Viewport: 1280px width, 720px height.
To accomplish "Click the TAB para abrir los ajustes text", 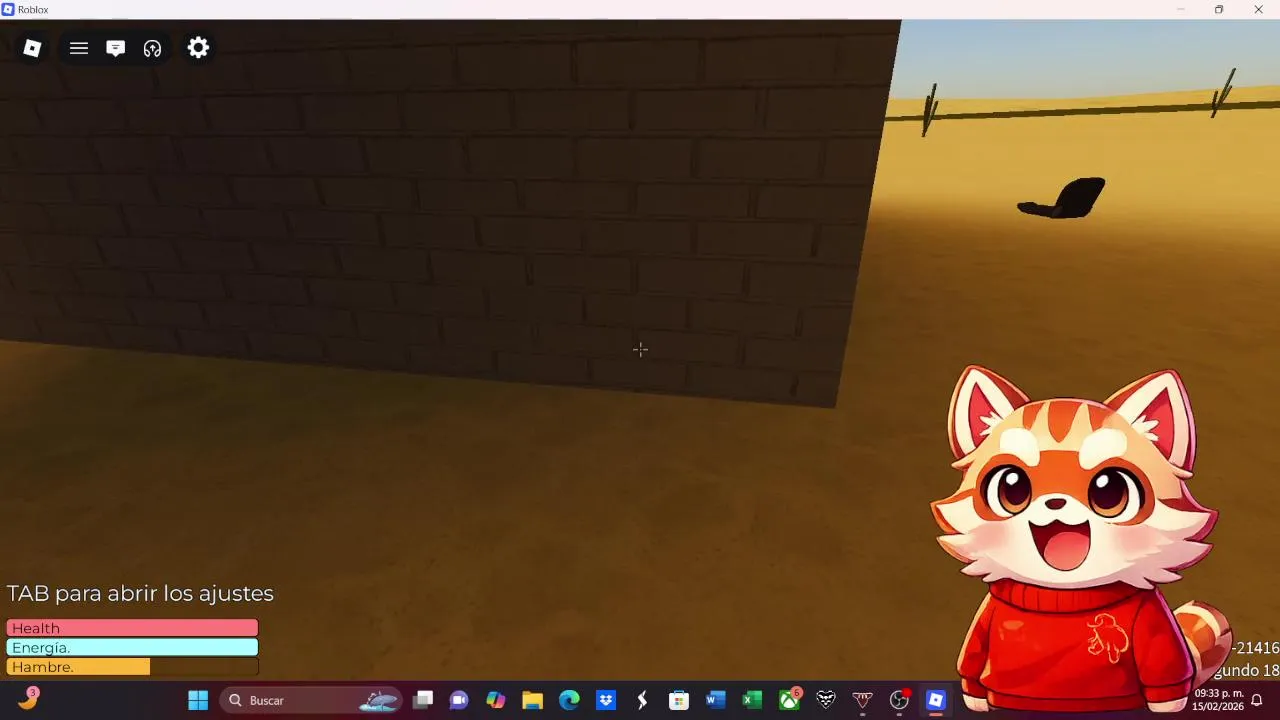I will 140,593.
